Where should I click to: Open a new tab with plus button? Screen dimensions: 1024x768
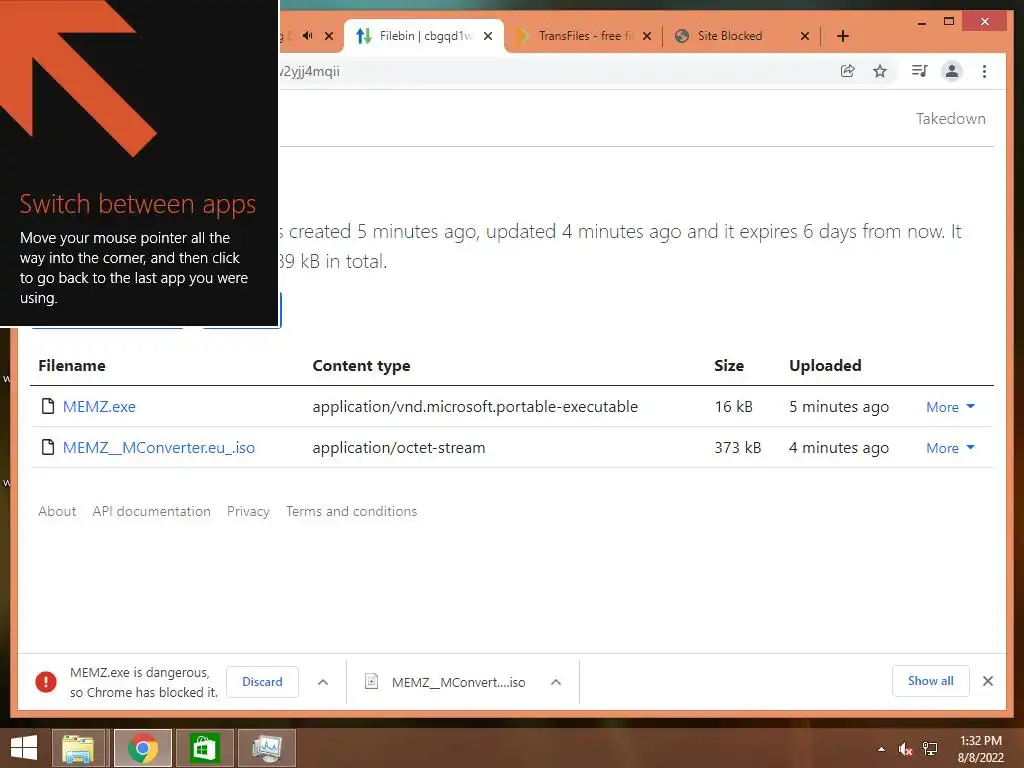click(843, 36)
